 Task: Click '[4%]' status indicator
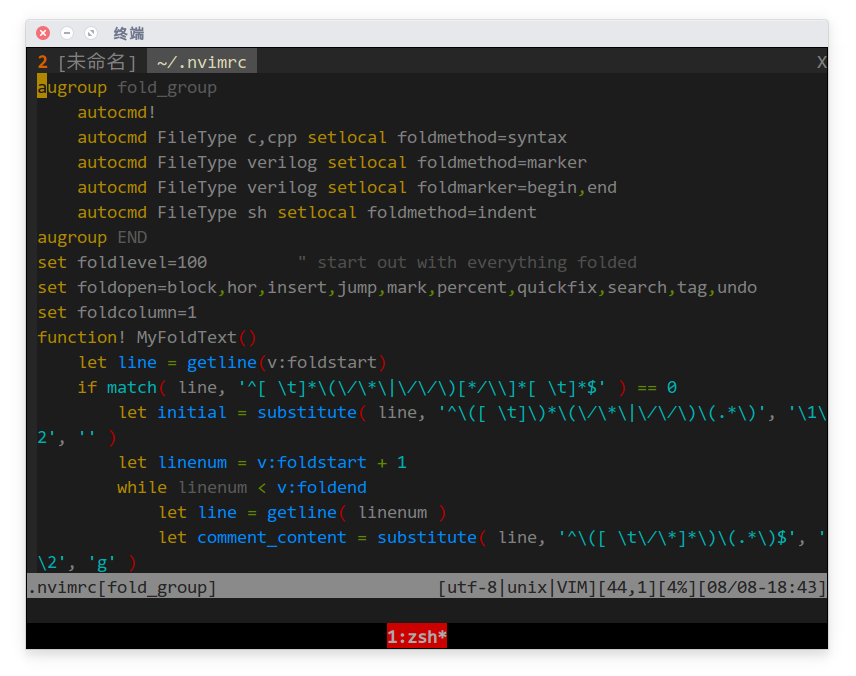(x=677, y=588)
